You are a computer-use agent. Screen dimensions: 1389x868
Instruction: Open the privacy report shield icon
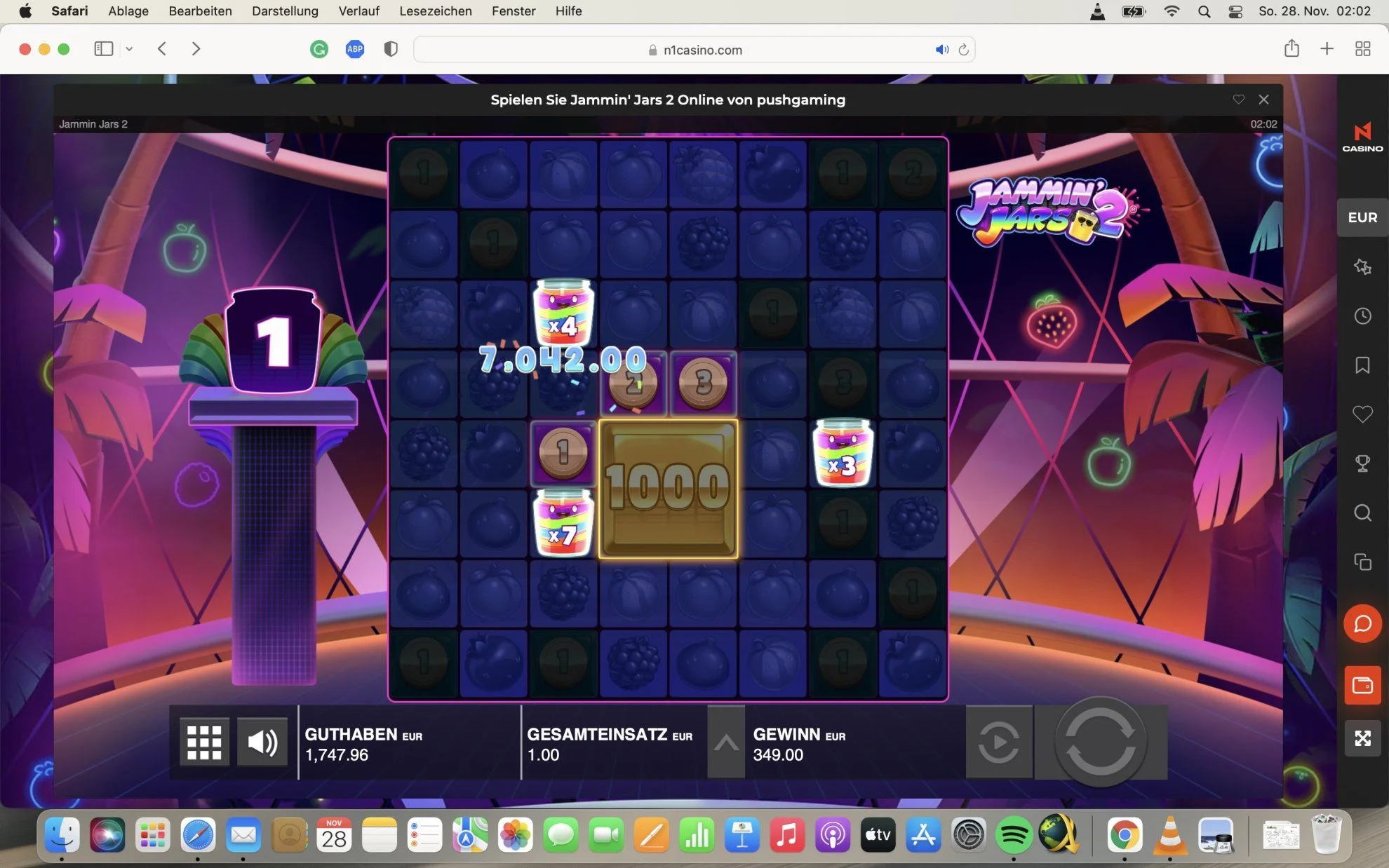point(391,49)
